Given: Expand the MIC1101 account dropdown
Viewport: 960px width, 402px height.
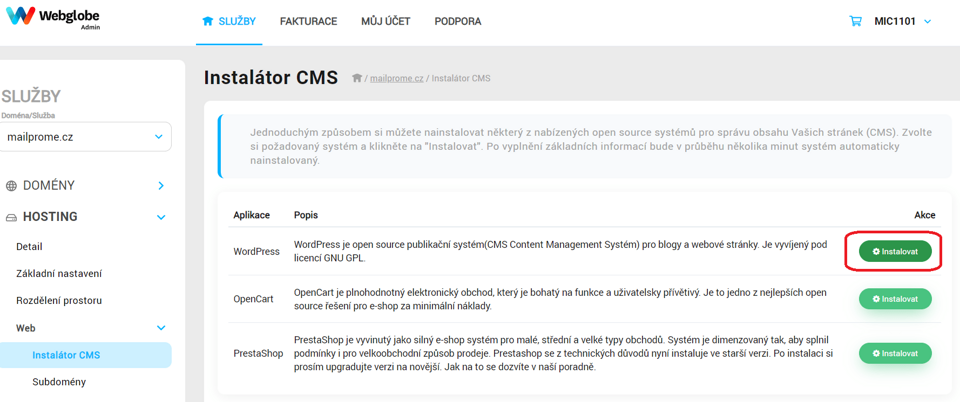Looking at the screenshot, I should [902, 21].
